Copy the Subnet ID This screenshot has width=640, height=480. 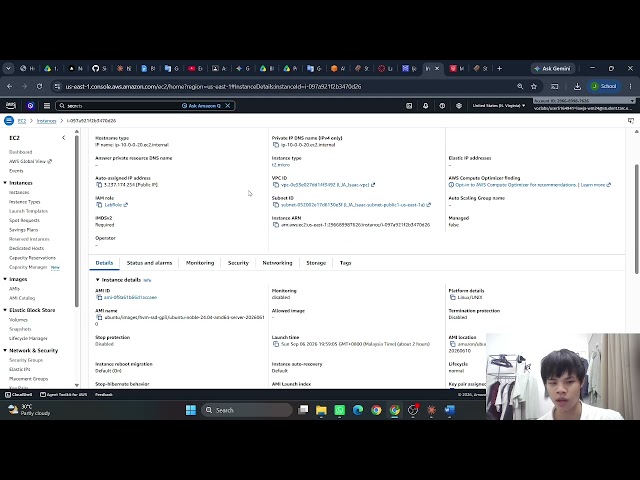276,205
